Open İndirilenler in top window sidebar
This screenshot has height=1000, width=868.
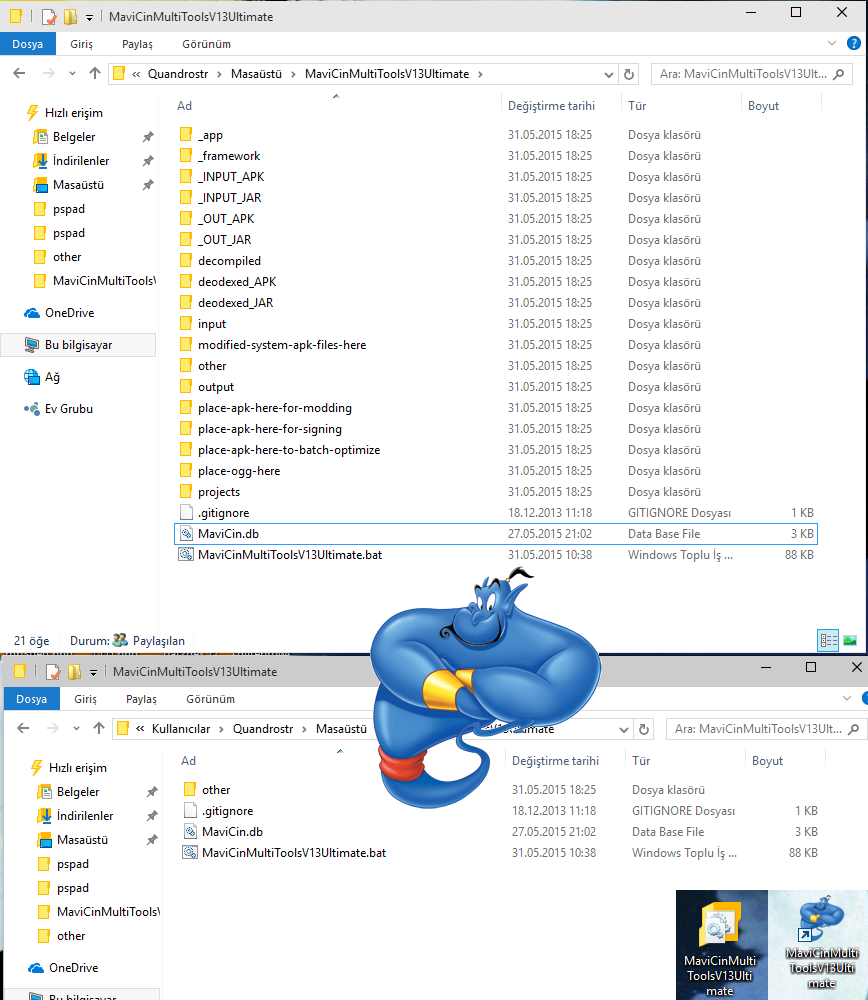tap(80, 161)
